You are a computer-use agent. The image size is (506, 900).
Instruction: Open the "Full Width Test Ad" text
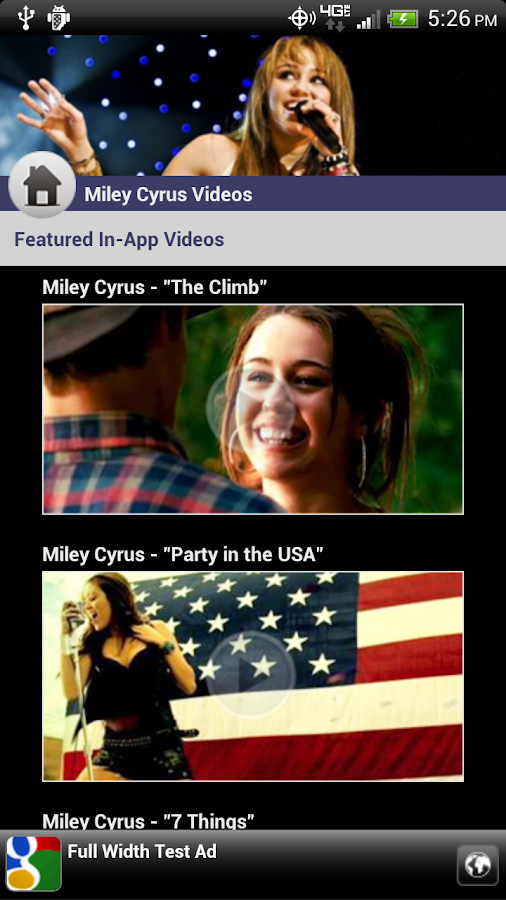[142, 851]
